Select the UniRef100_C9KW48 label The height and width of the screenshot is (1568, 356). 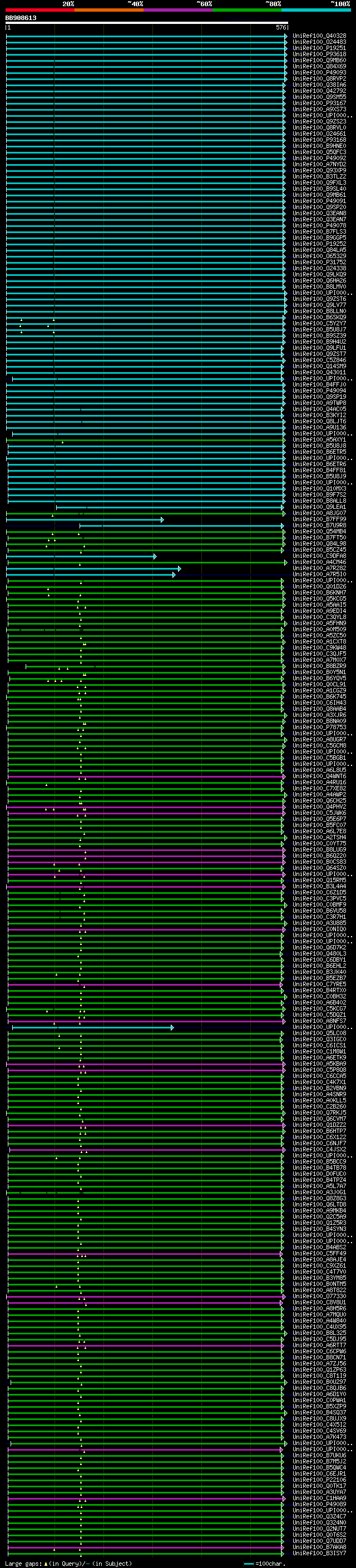319,647
